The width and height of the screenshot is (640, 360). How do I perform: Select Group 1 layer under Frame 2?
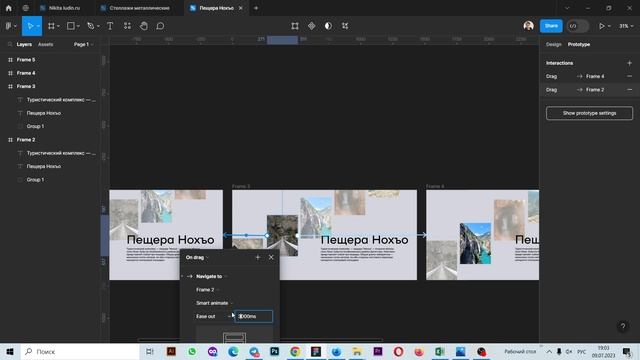pos(36,180)
